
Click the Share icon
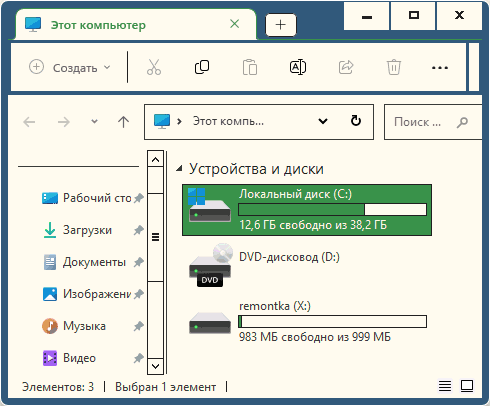[x=346, y=67]
